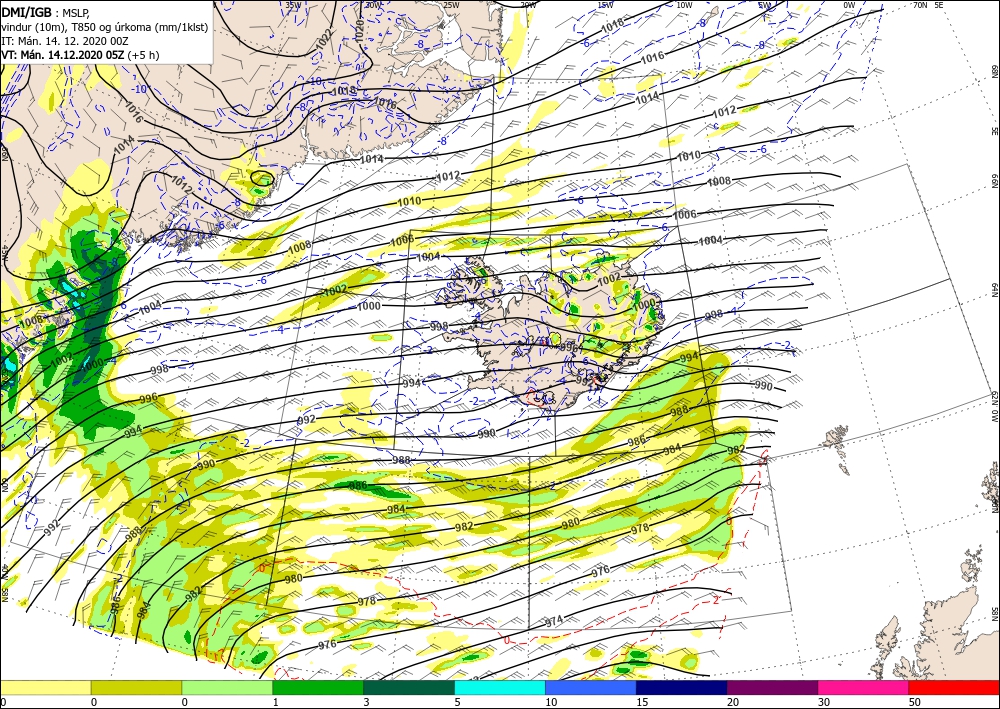Click legend tick label "50"
This screenshot has width=1000, height=709.
915,702
